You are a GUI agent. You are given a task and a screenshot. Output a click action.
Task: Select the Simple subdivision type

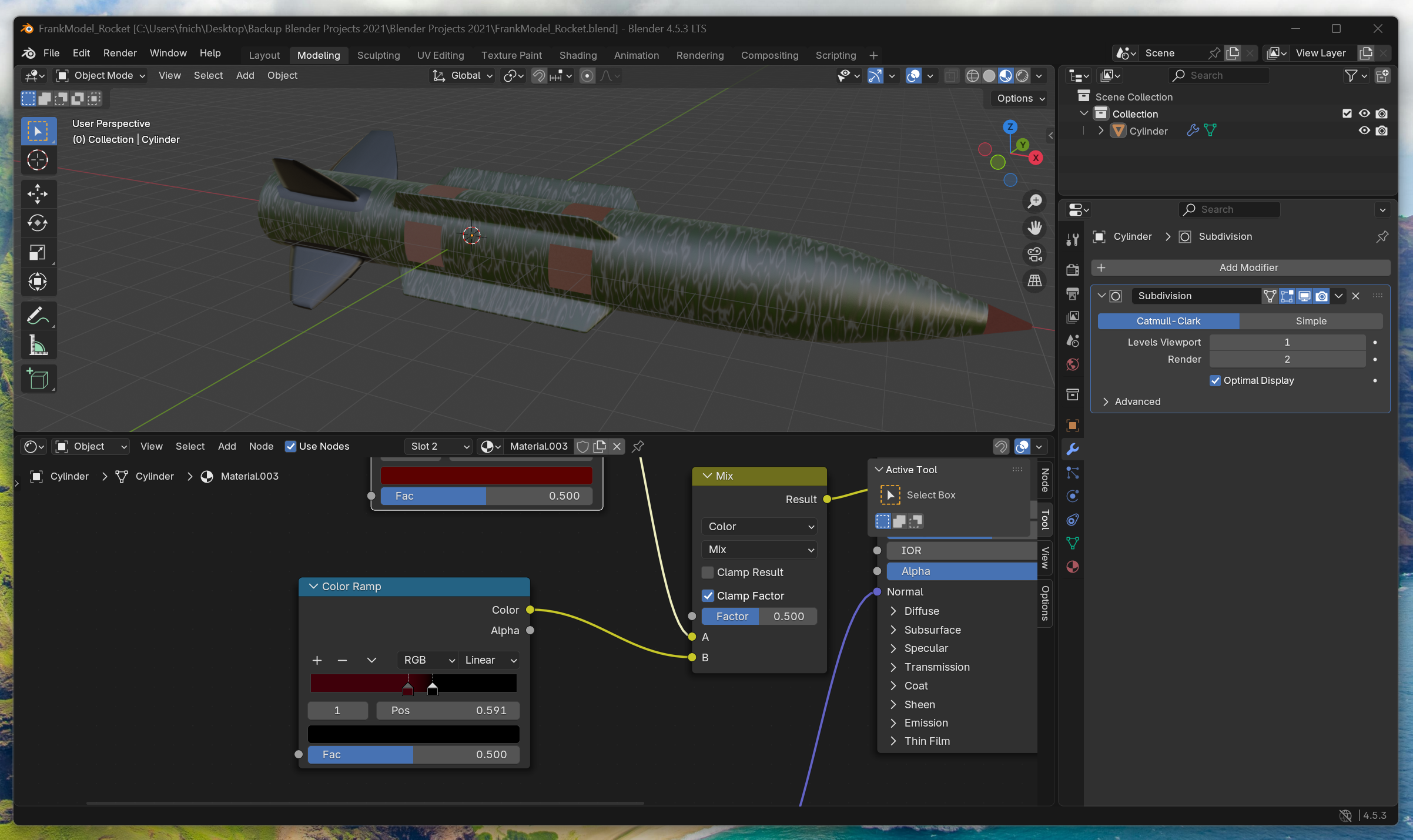click(x=1311, y=321)
